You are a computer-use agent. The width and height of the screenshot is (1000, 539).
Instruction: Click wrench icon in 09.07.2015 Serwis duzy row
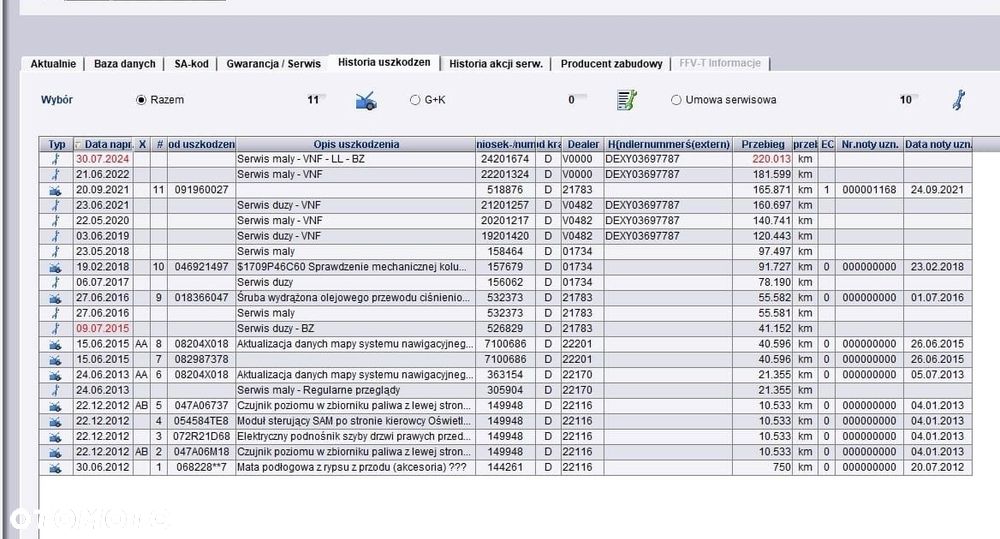tap(55, 329)
